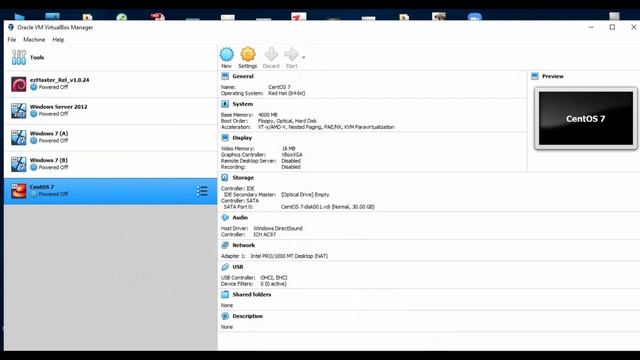Click the Description section bubble icon
The width and height of the screenshot is (640, 360).
[x=225, y=316]
